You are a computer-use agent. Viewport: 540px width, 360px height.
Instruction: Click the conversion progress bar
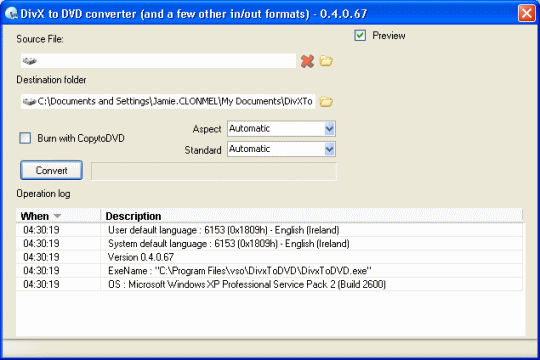[x=214, y=171]
